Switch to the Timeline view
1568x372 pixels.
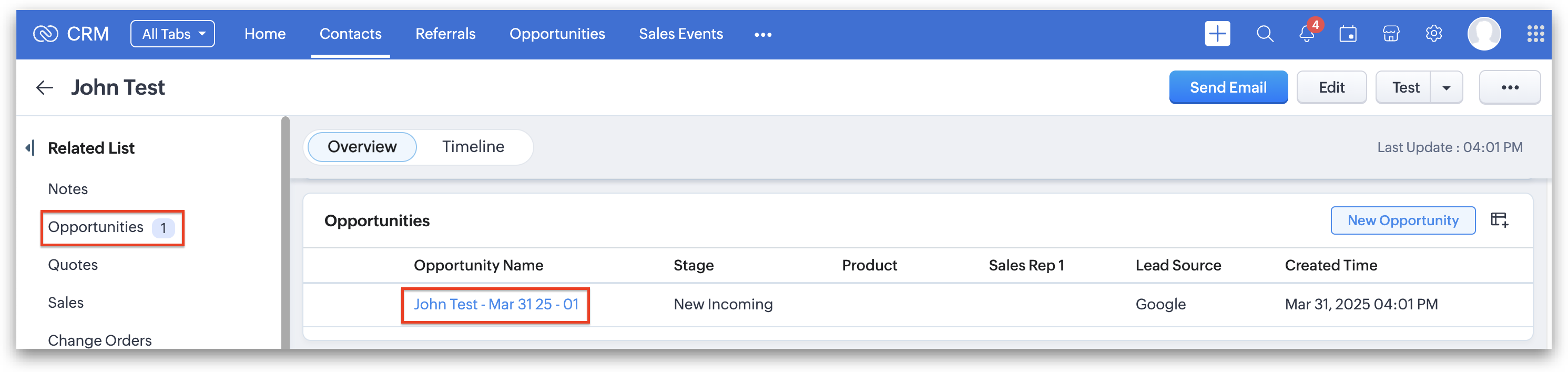click(473, 147)
